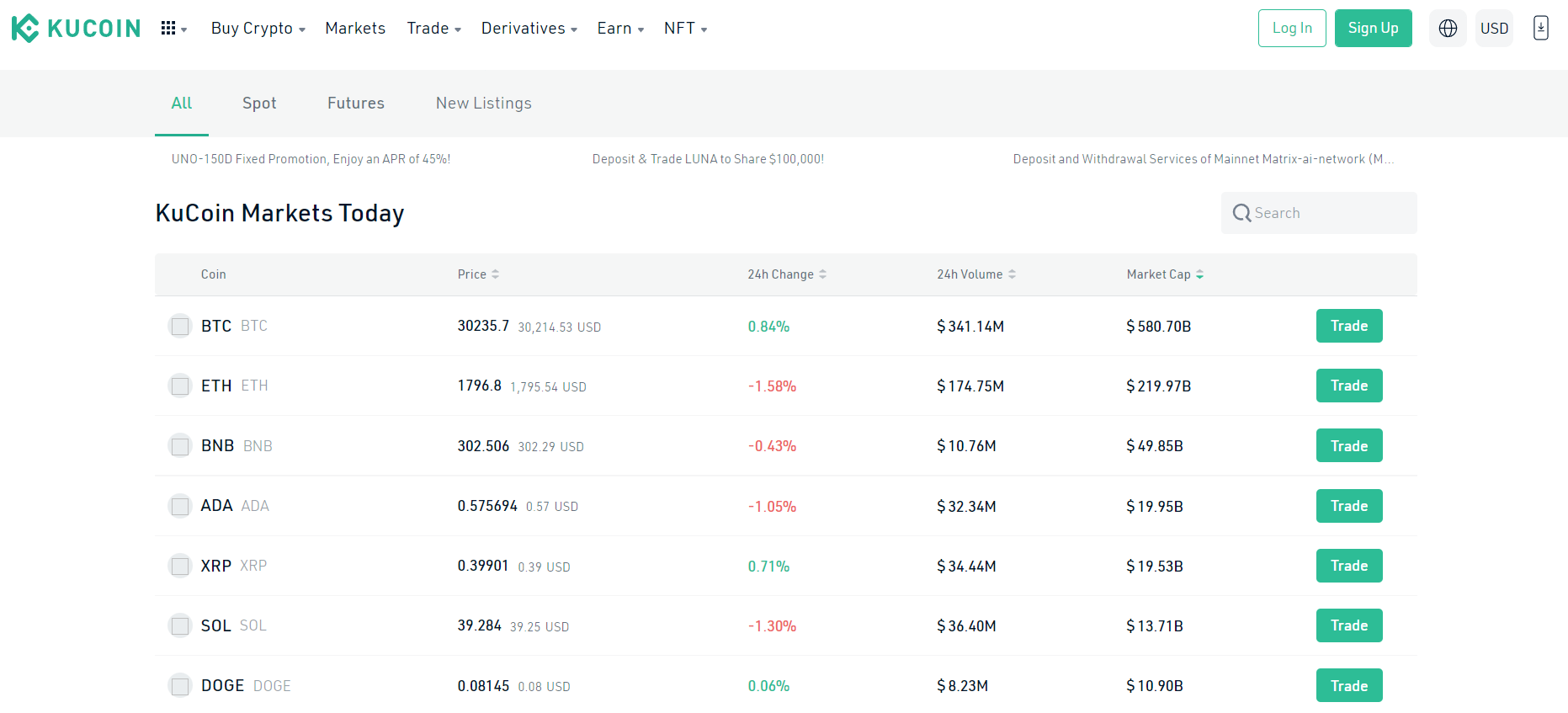Toggle the BNB favorite checkbox
This screenshot has width=1568, height=713.
(x=180, y=445)
